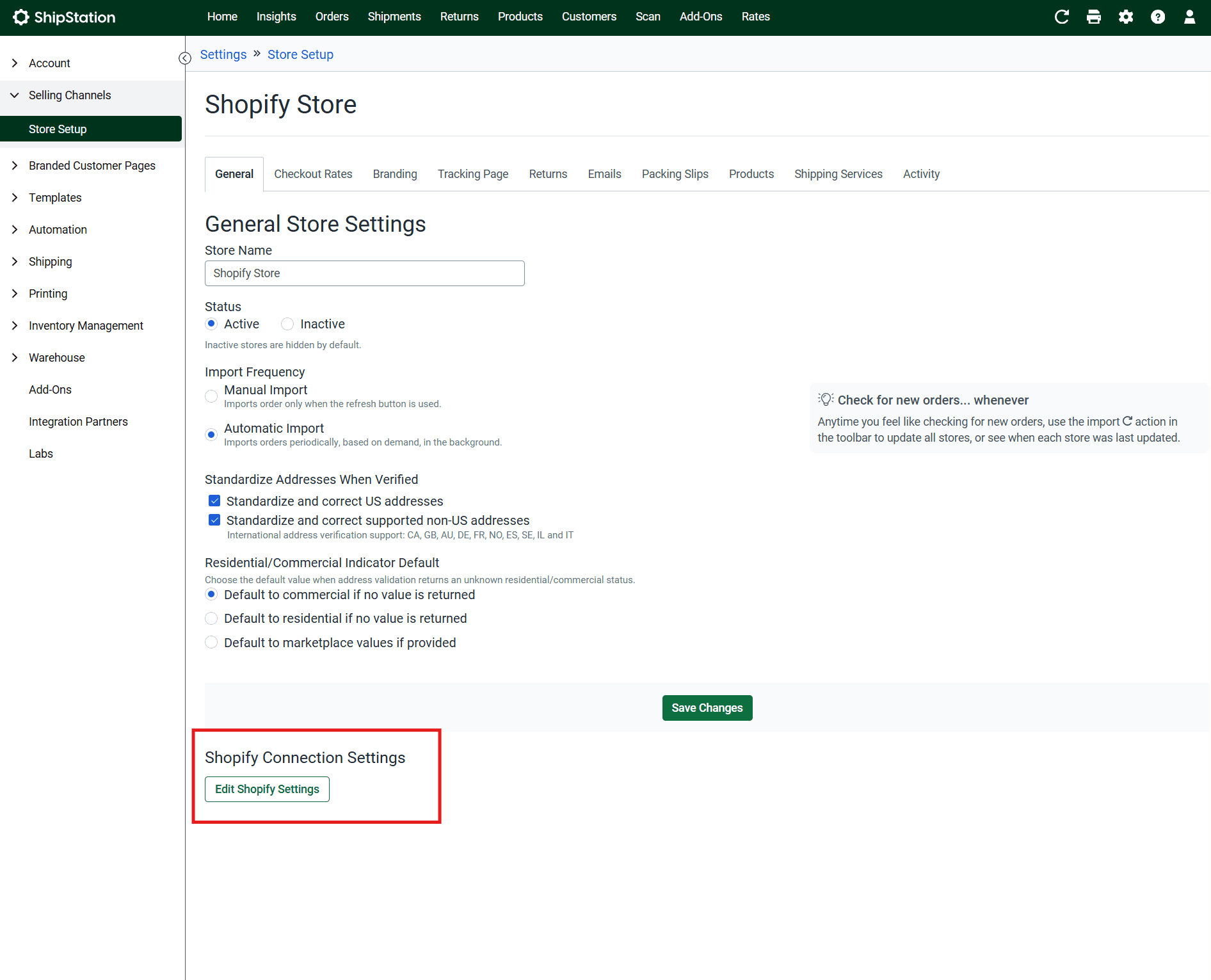Open the Insights menu
Image resolution: width=1211 pixels, height=980 pixels.
tap(277, 17)
